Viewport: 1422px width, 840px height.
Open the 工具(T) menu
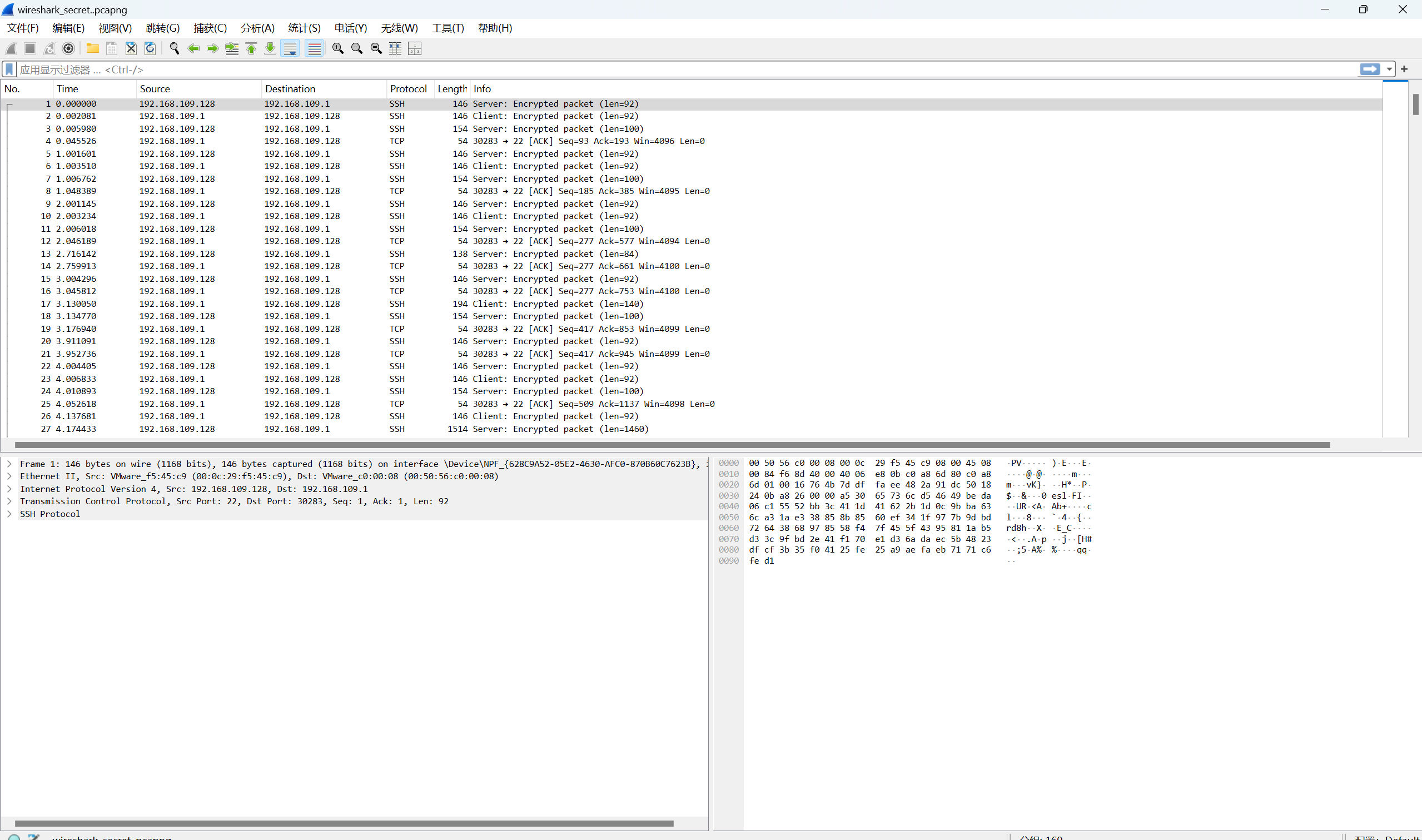(x=448, y=28)
